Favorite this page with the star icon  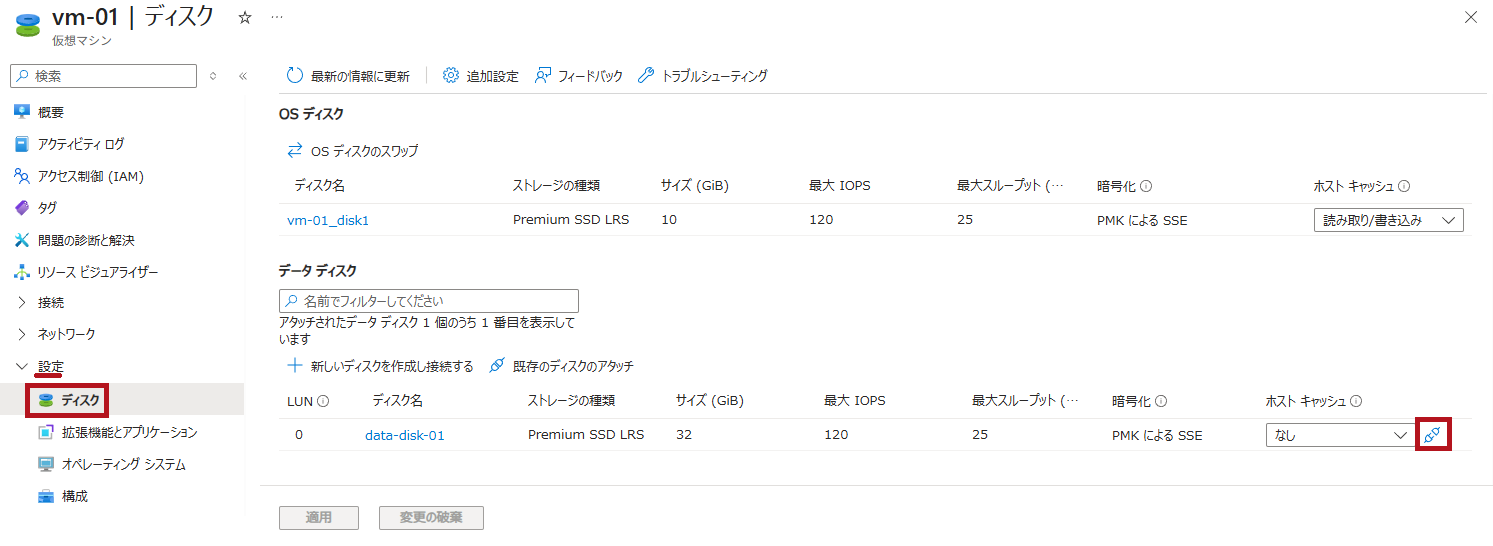[245, 18]
